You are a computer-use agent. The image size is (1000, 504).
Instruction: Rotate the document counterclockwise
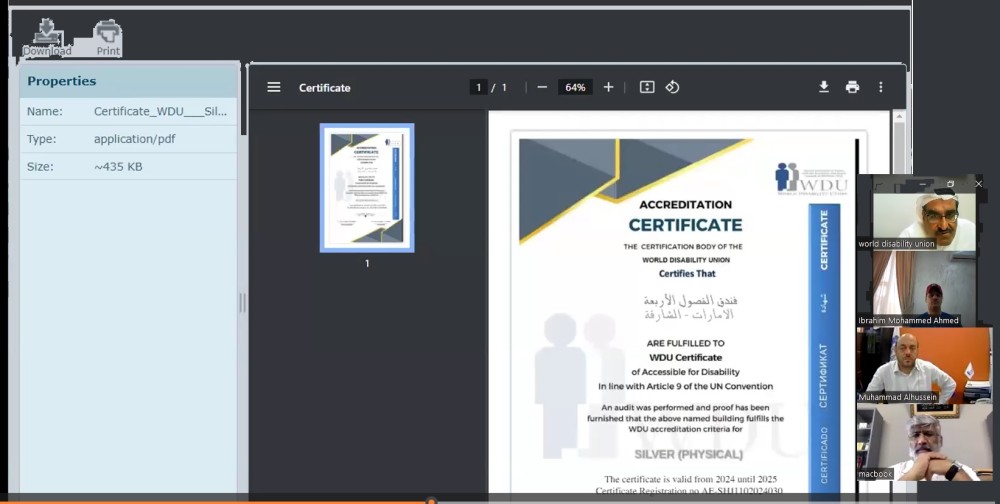pos(672,87)
